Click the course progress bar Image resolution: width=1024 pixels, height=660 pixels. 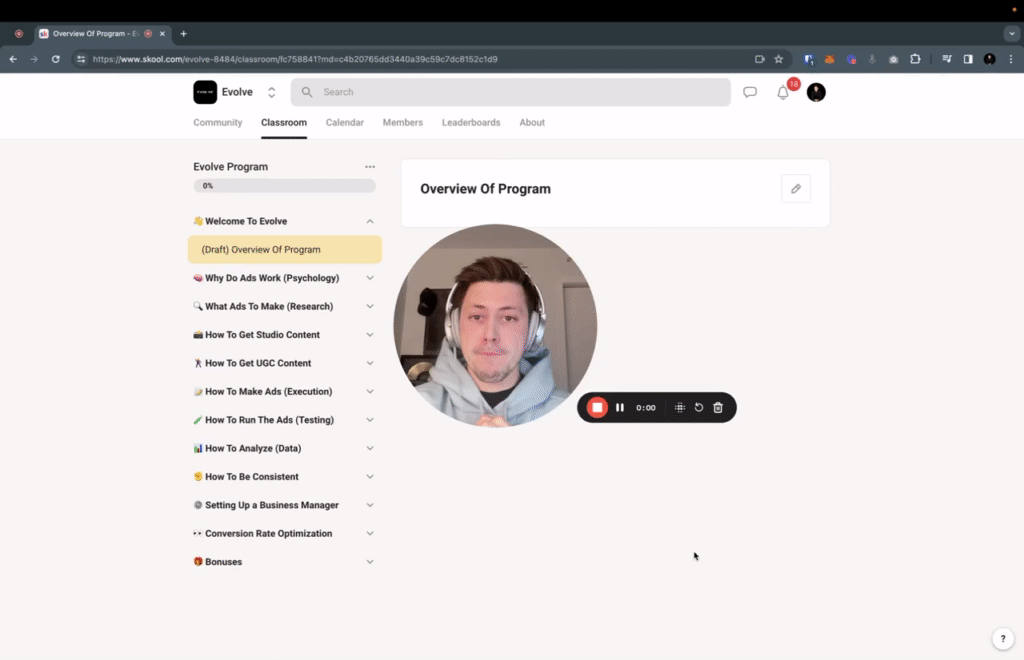[284, 185]
